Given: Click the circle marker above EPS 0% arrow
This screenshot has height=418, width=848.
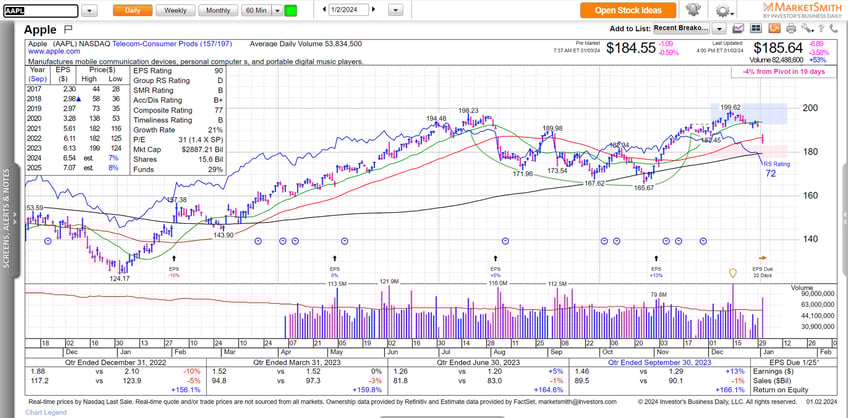Looking at the screenshot, I should coord(345,241).
